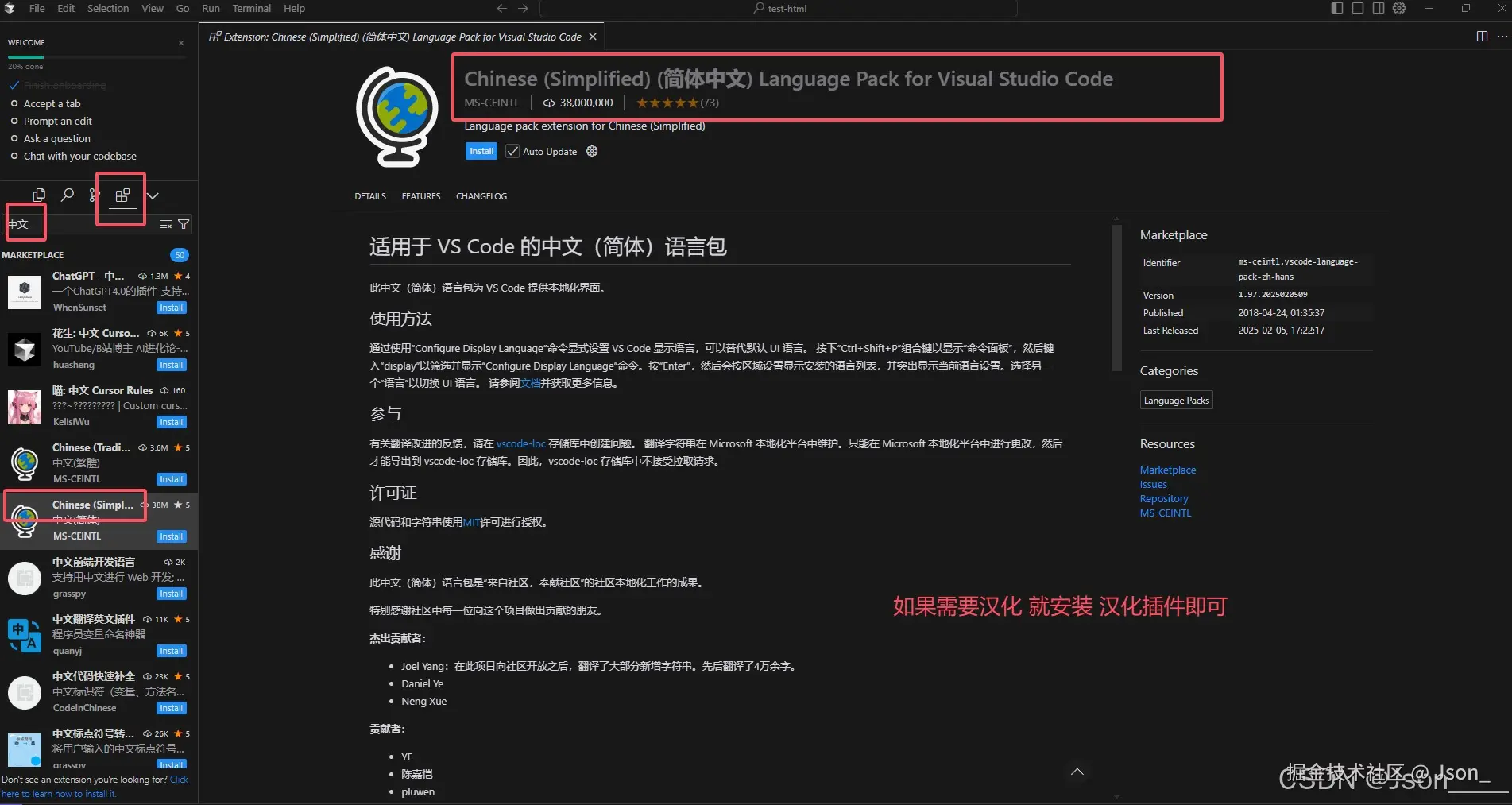Open the MIT license link

pos(471,522)
